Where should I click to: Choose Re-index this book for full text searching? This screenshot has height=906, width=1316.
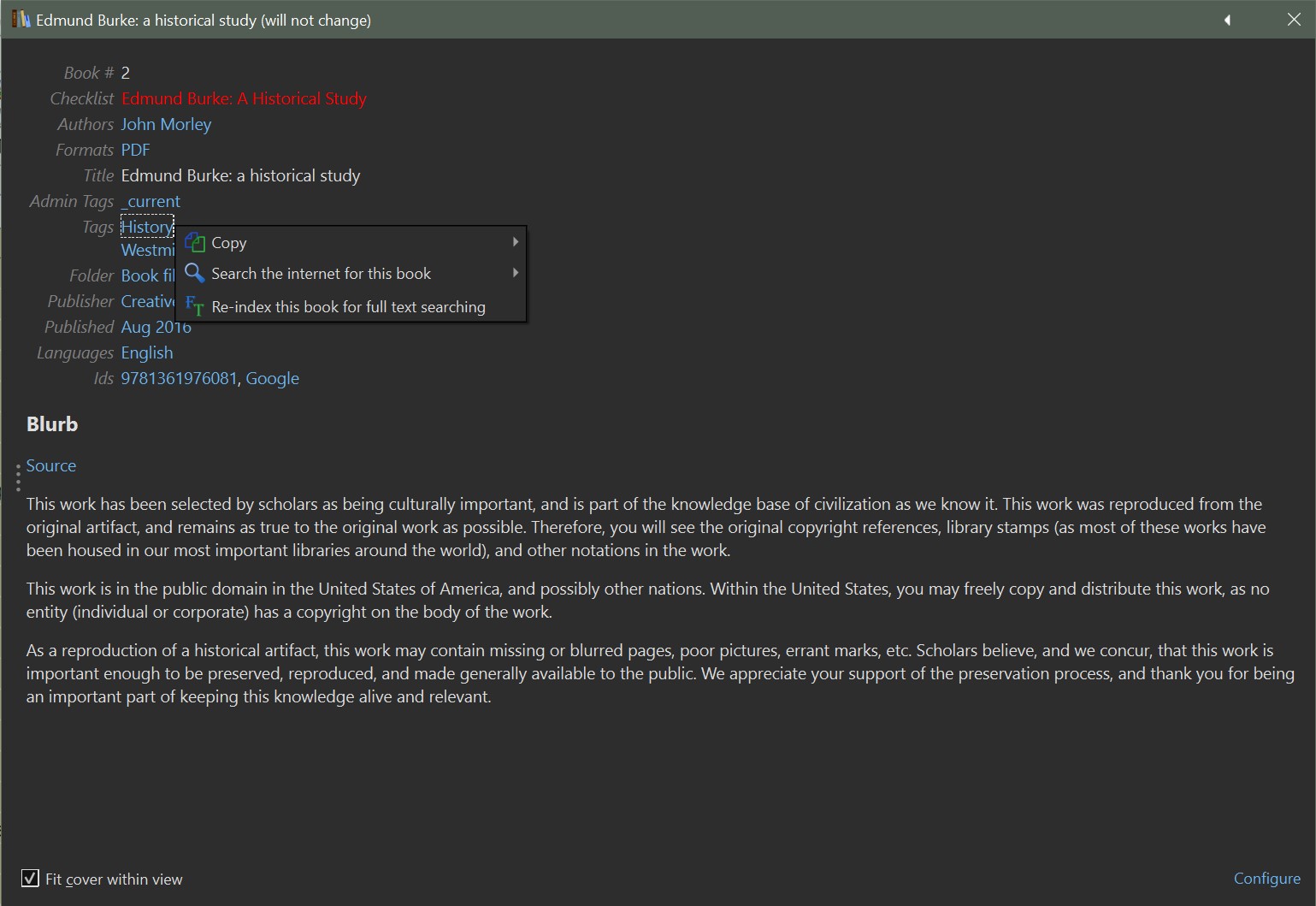(348, 307)
